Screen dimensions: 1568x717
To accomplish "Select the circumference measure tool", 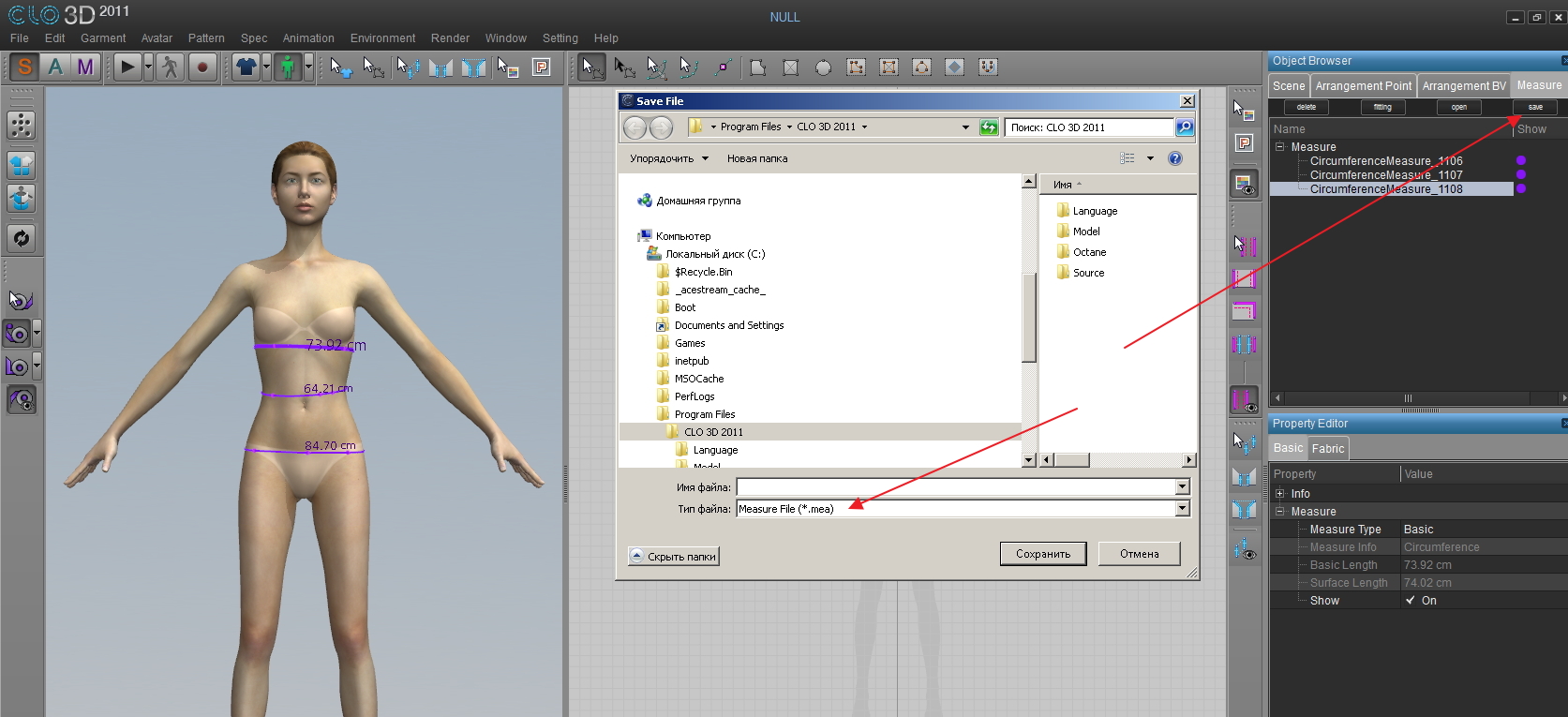I will pyautogui.click(x=17, y=333).
